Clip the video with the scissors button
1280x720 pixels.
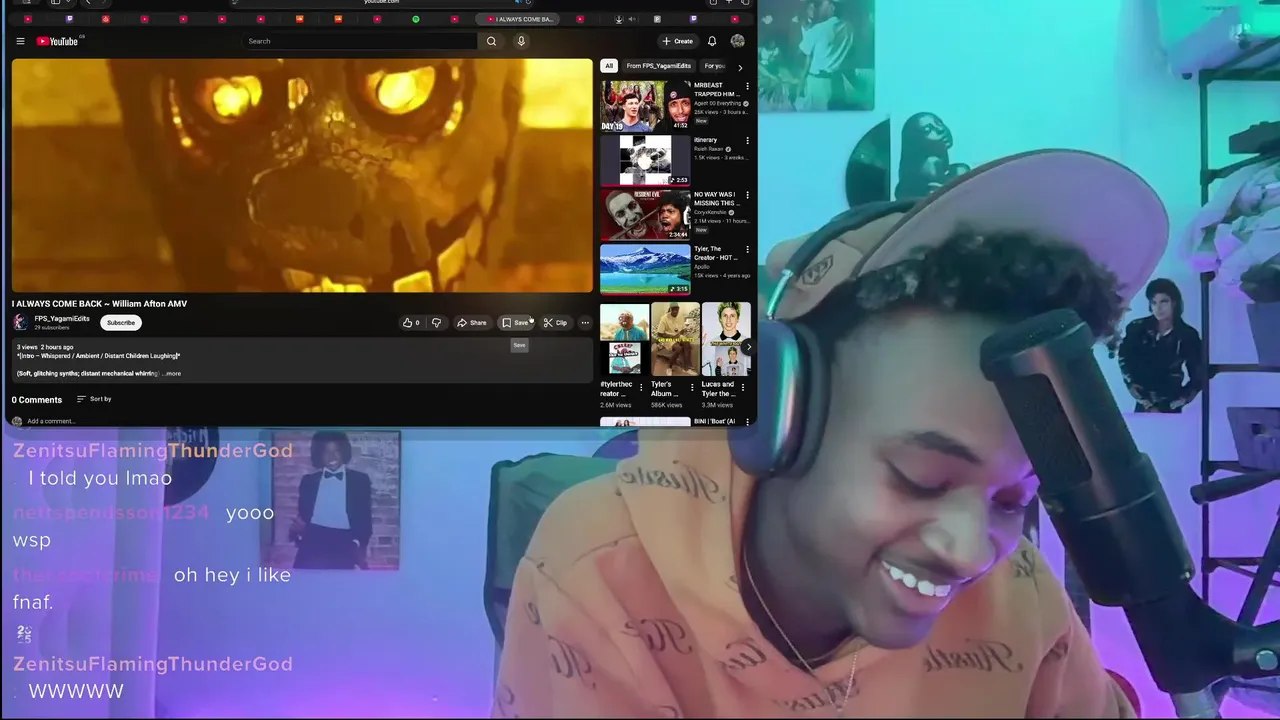(x=555, y=322)
